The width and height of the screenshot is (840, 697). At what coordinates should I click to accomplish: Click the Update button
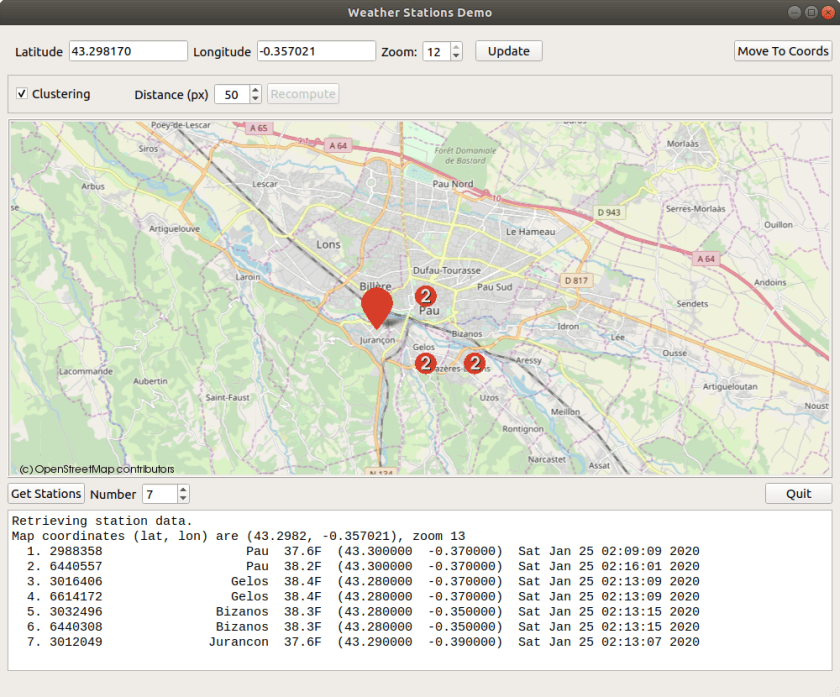pyautogui.click(x=508, y=51)
